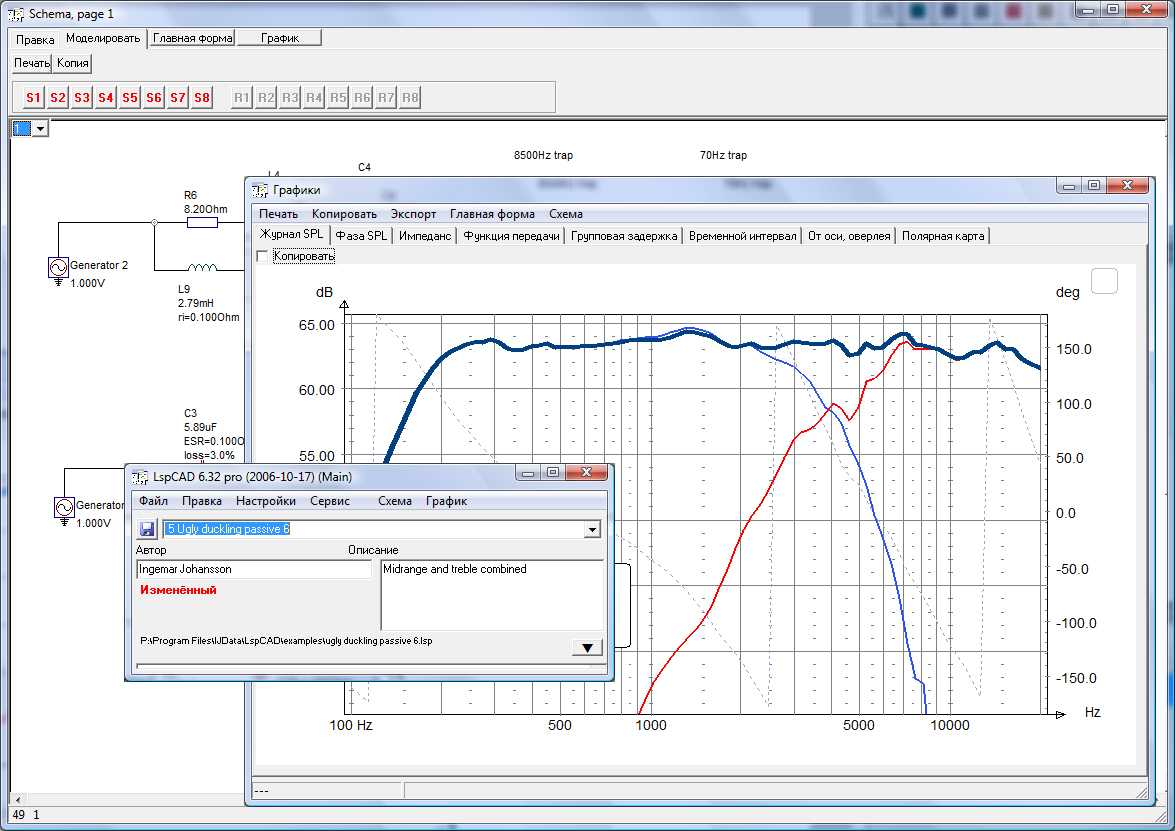Image resolution: width=1175 pixels, height=831 pixels.
Task: Click the blank square button beside deg label
Action: click(1104, 281)
